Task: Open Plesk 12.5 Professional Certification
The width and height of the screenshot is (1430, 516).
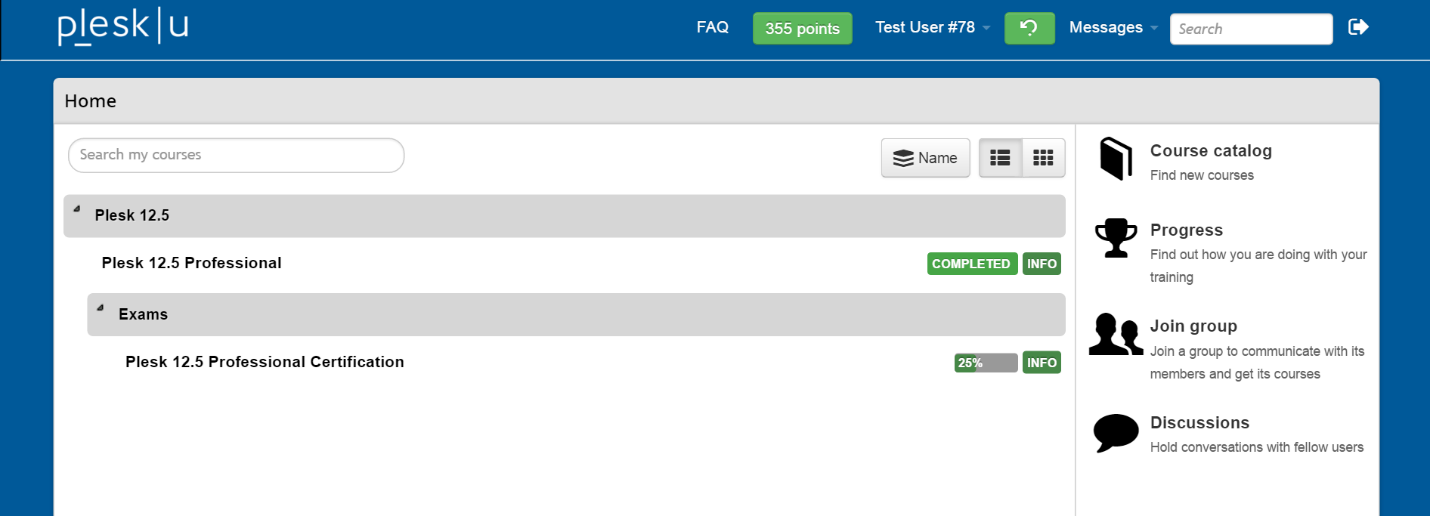Action: coord(265,362)
